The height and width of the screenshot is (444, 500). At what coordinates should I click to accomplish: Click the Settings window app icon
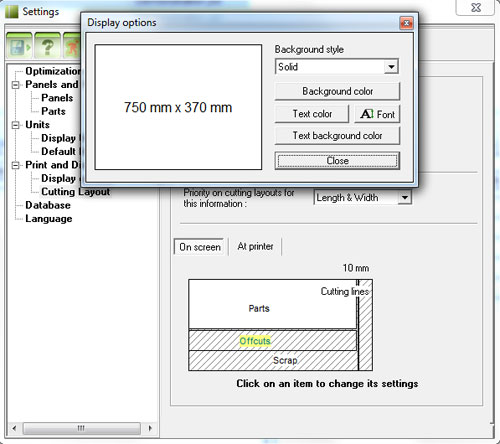click(x=11, y=11)
